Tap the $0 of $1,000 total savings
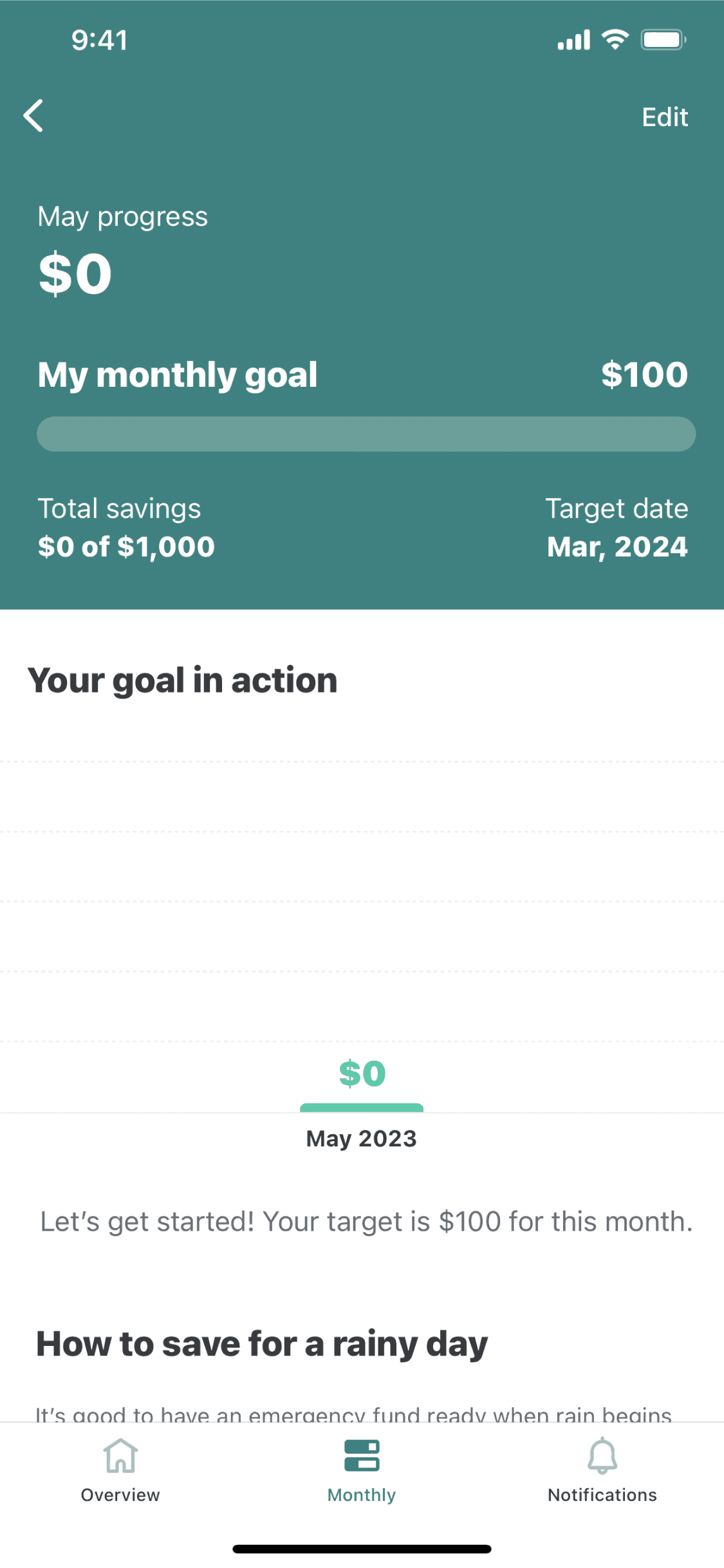The height and width of the screenshot is (1568, 724). click(126, 546)
